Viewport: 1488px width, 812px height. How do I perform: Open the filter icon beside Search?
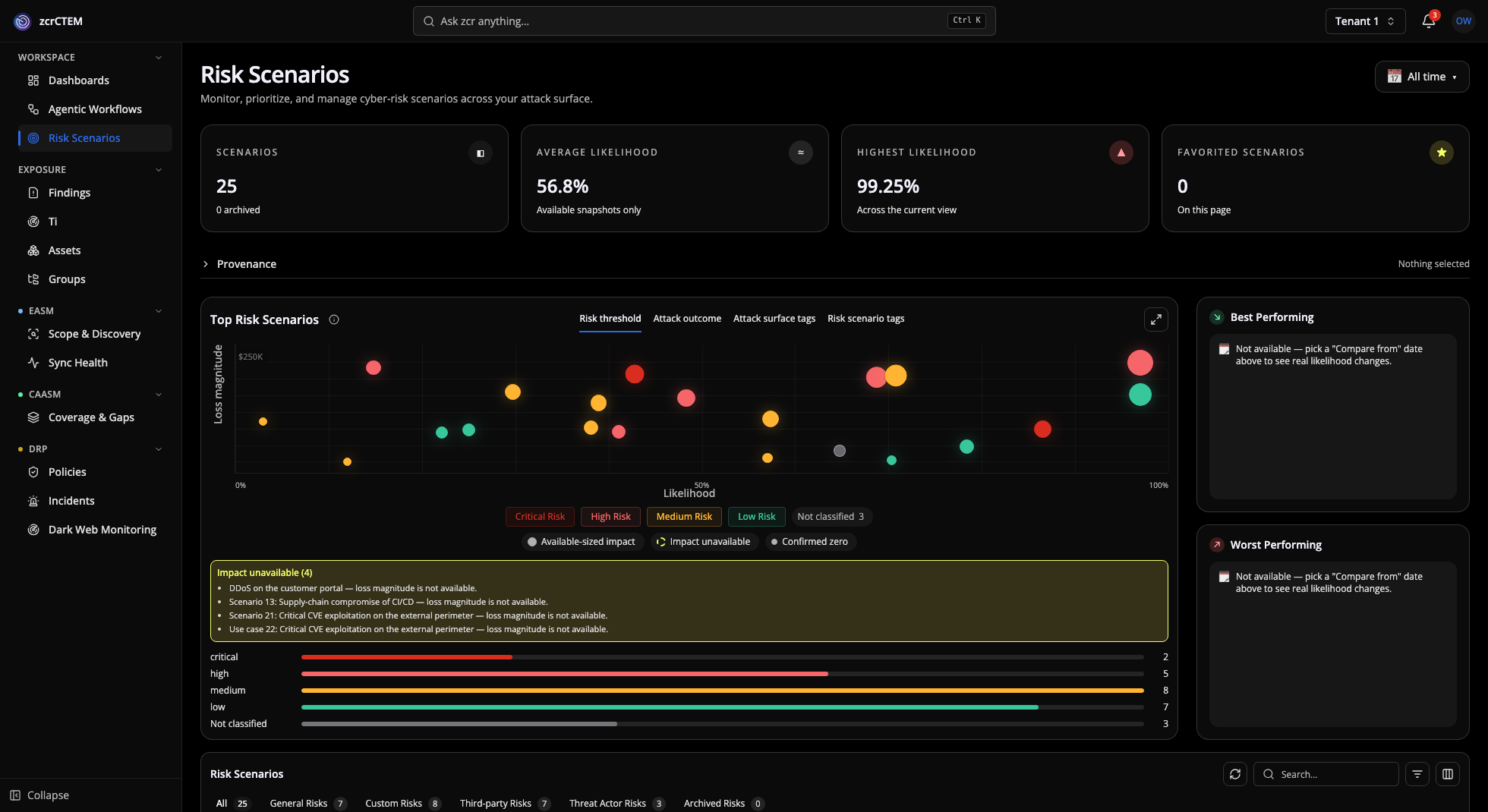[1417, 774]
